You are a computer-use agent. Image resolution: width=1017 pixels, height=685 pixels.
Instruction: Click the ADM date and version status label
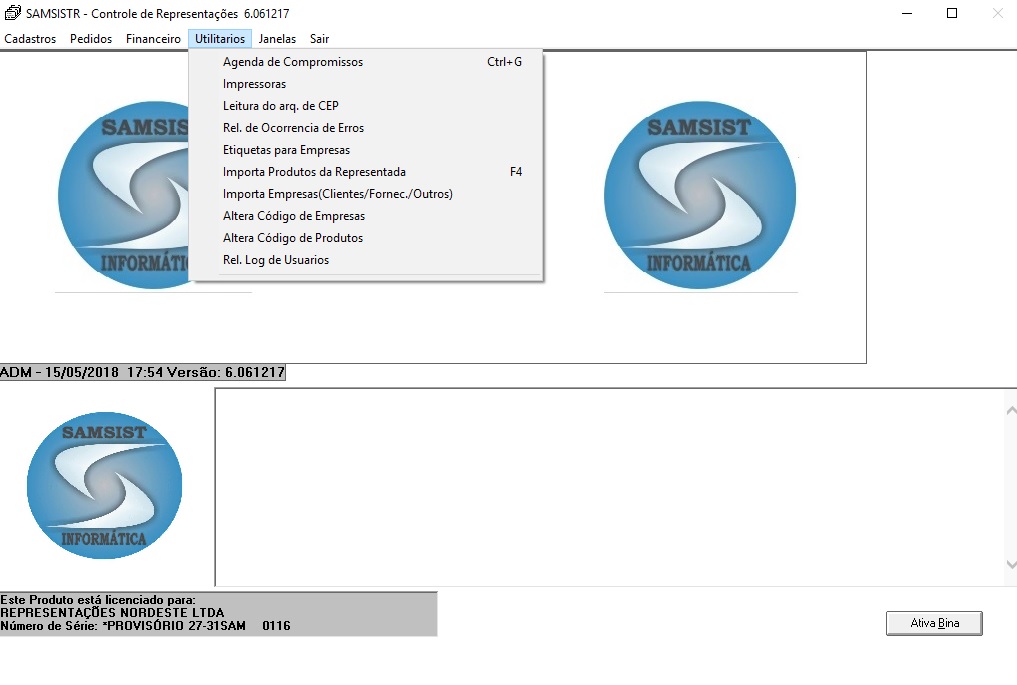(x=143, y=372)
